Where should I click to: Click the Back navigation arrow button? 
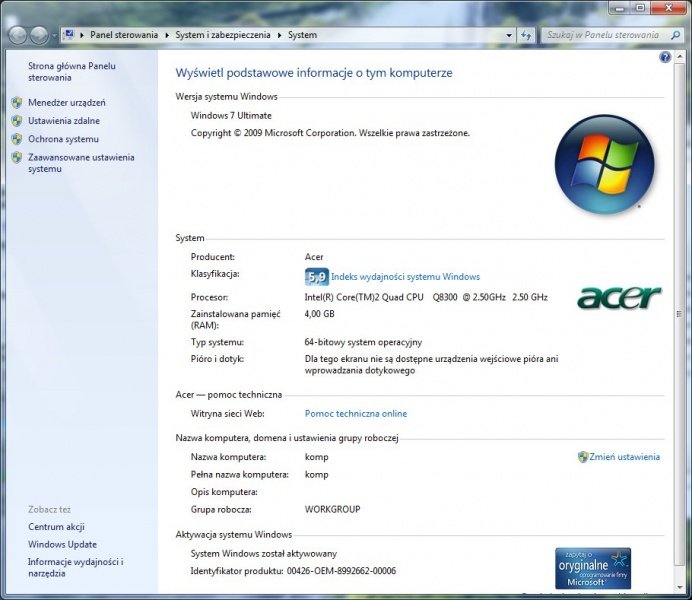[17, 35]
